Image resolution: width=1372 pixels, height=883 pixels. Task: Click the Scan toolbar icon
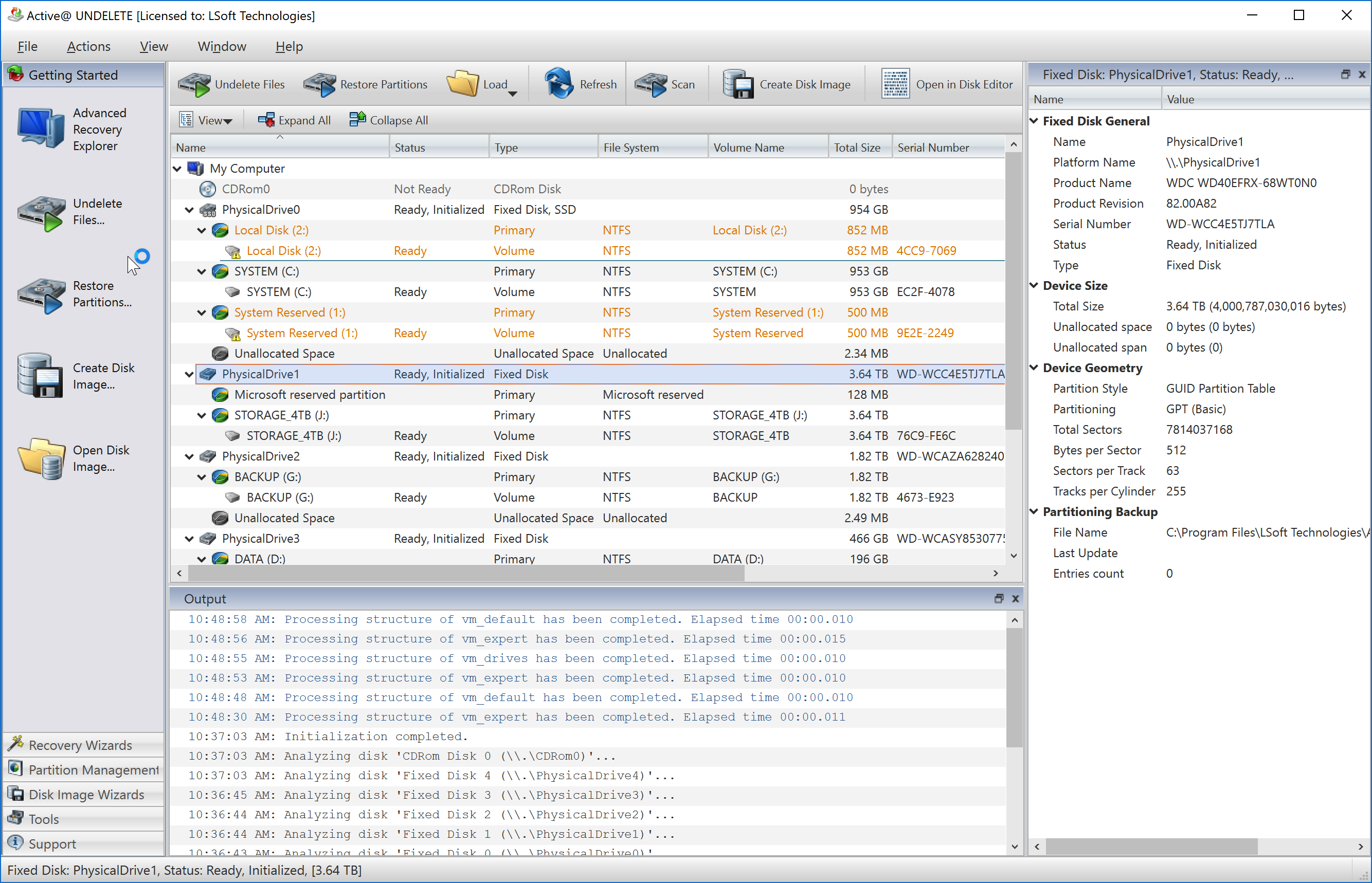[666, 83]
